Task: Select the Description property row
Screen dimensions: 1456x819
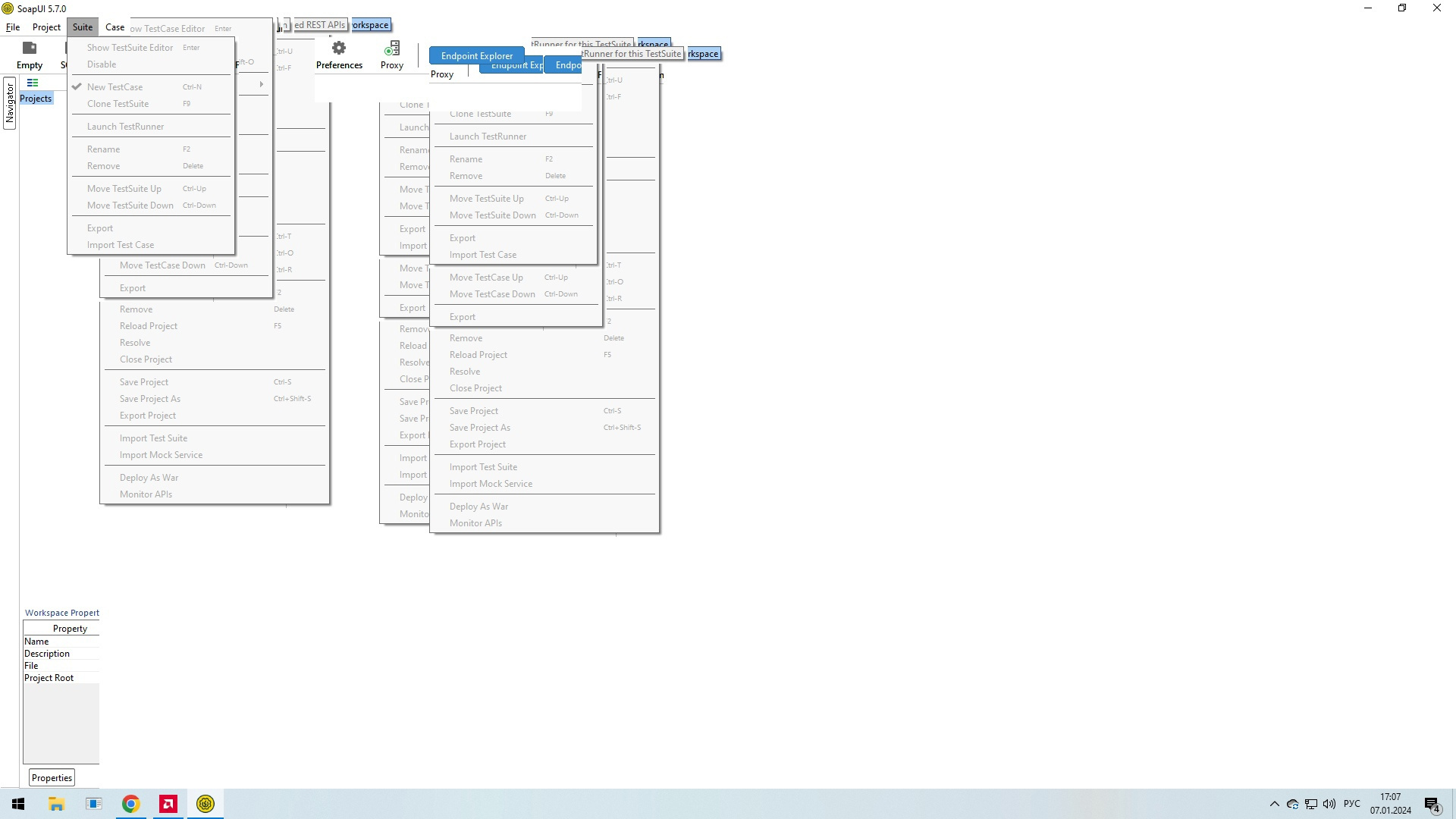Action: click(61, 654)
